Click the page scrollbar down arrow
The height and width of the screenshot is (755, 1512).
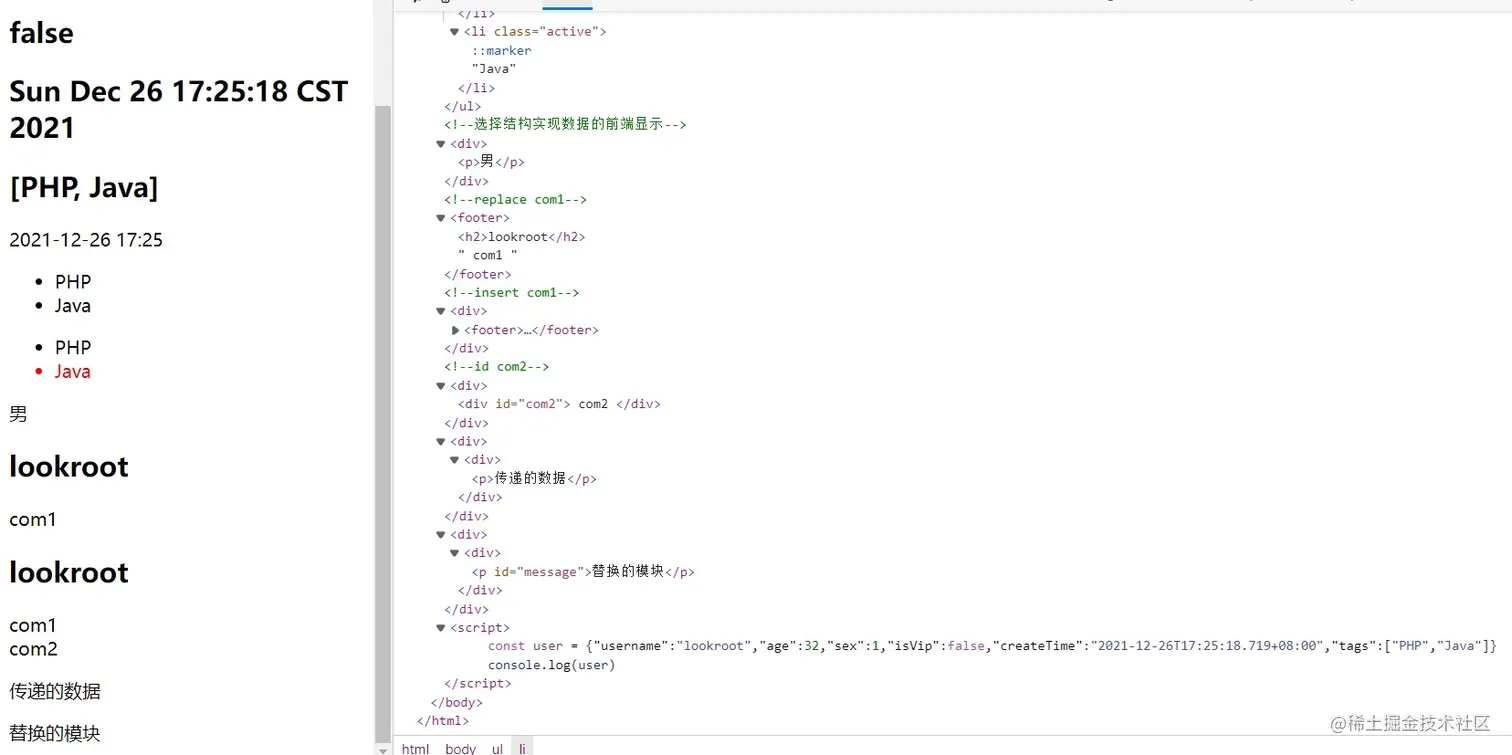[382, 749]
